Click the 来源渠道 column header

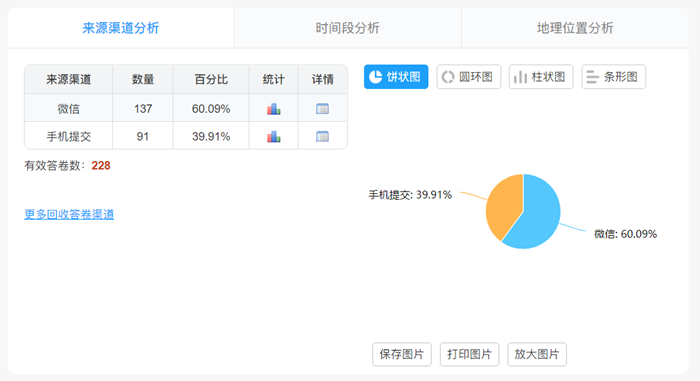[69, 80]
